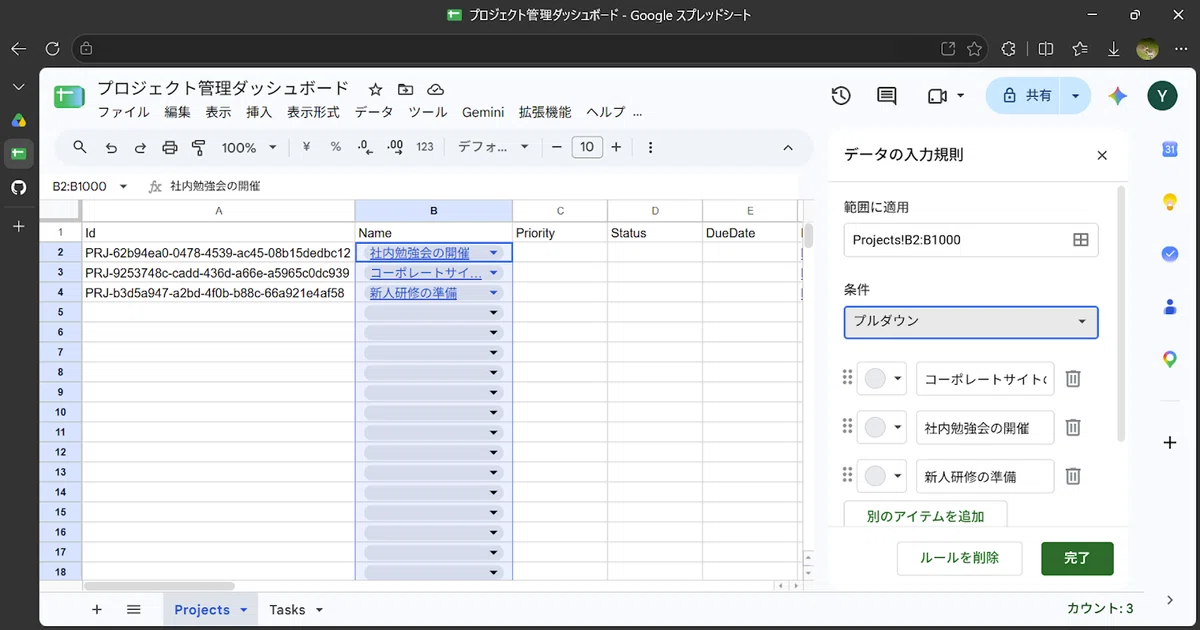Open GitHub icon in browser sidebar
Screen dimensions: 1200x630
tap(18, 187)
